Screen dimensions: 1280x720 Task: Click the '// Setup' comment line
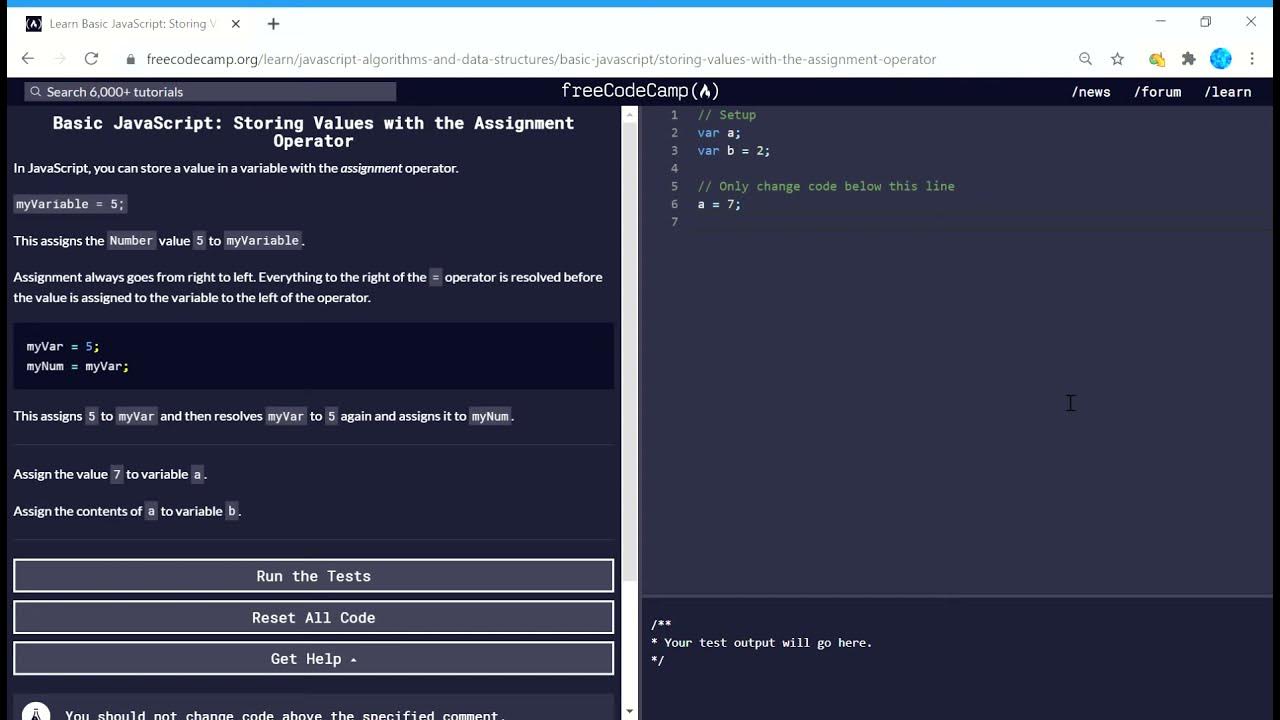[x=726, y=115]
